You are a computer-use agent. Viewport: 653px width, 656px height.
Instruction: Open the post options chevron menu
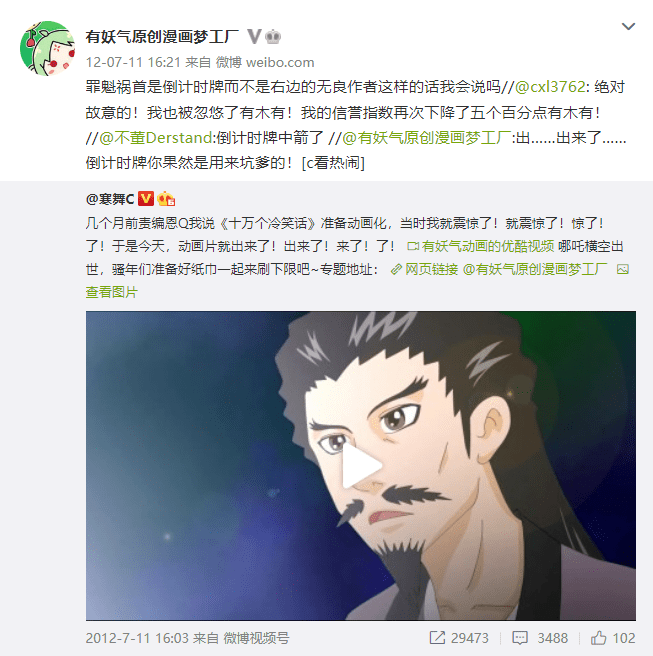point(628,27)
